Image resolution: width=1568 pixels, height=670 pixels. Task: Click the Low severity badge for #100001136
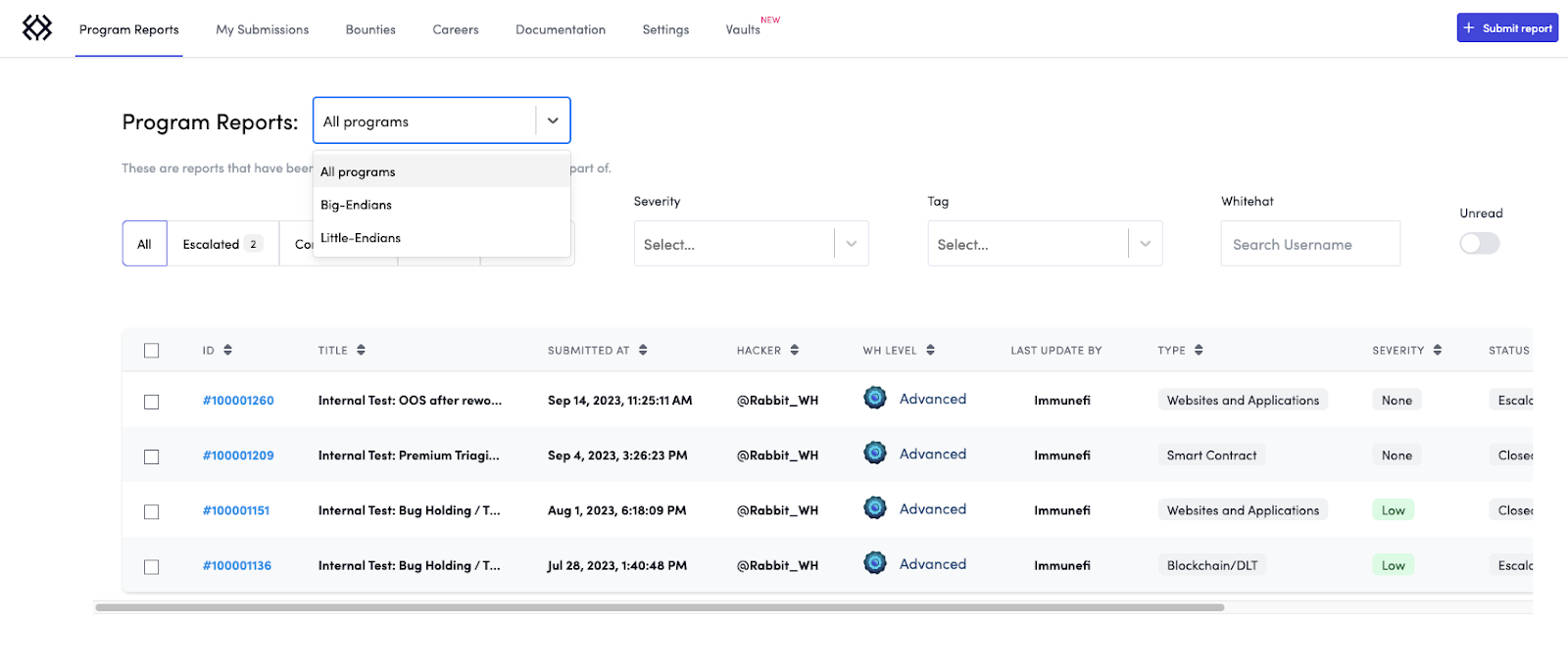point(1394,565)
